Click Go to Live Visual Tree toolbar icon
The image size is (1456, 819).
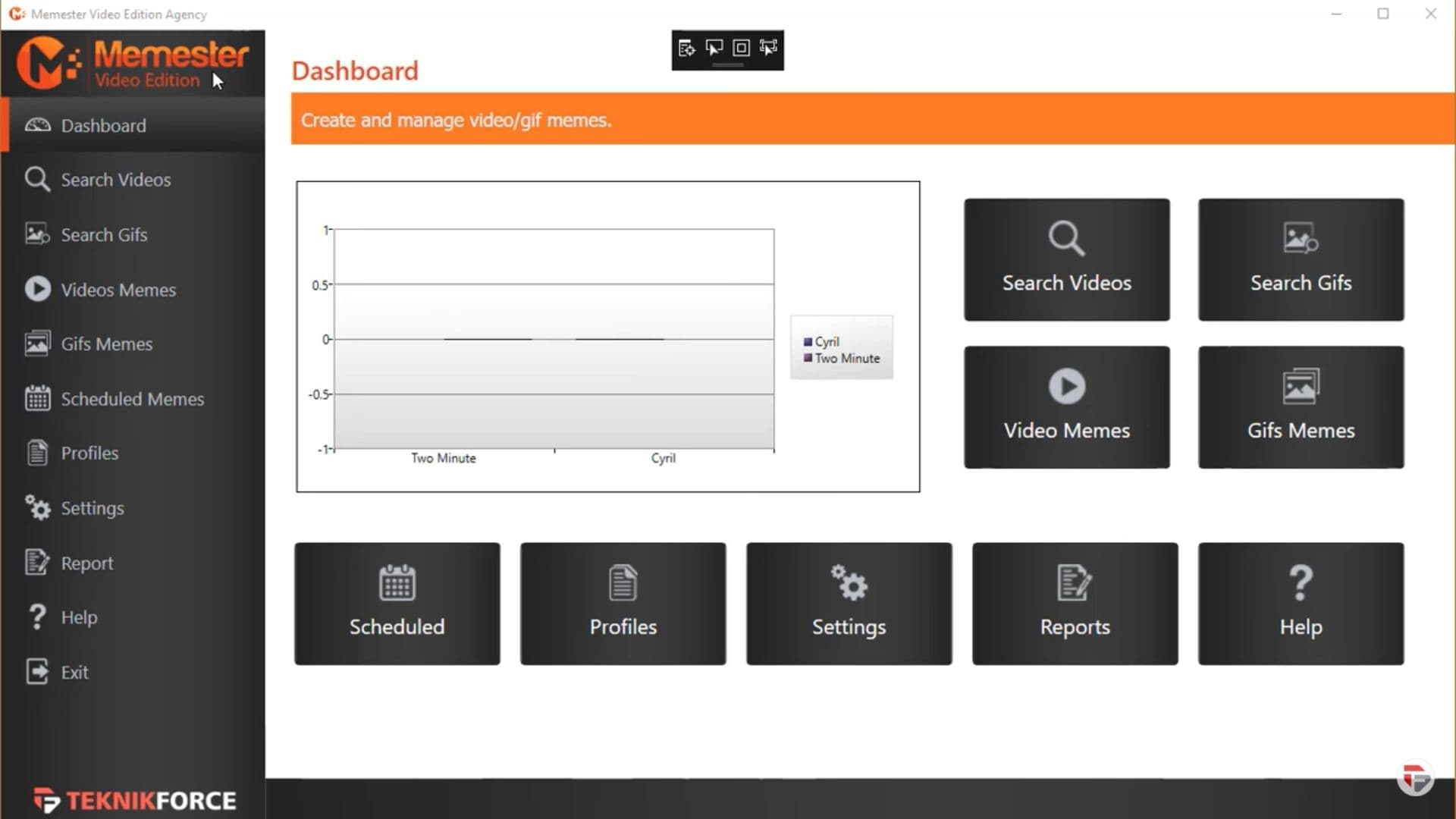(686, 49)
